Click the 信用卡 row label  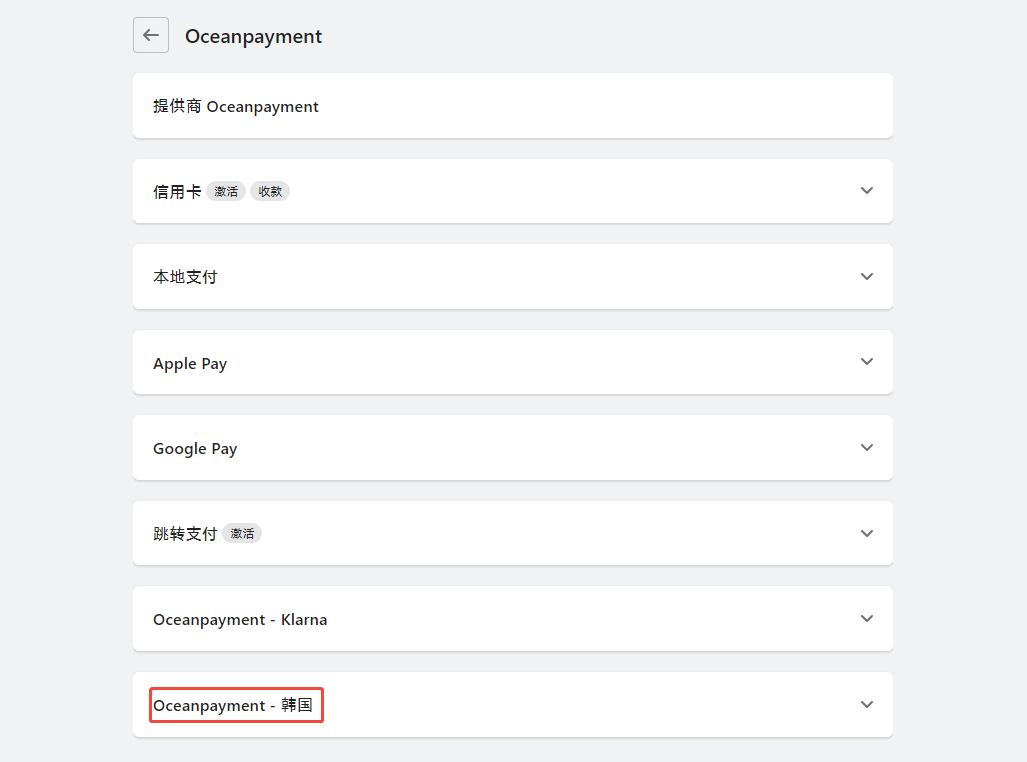point(177,192)
